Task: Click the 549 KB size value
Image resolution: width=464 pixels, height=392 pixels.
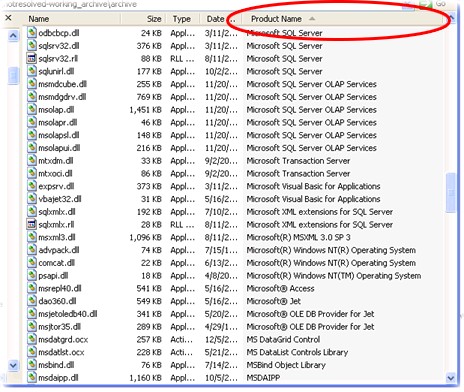Action: [x=149, y=301]
